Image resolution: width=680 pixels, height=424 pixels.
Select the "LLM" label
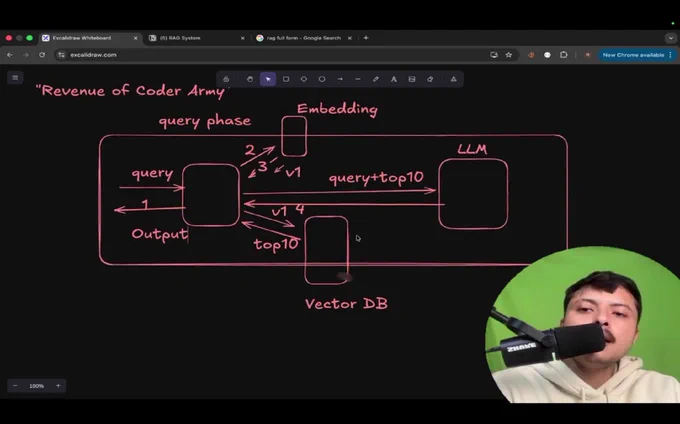pyautogui.click(x=472, y=149)
